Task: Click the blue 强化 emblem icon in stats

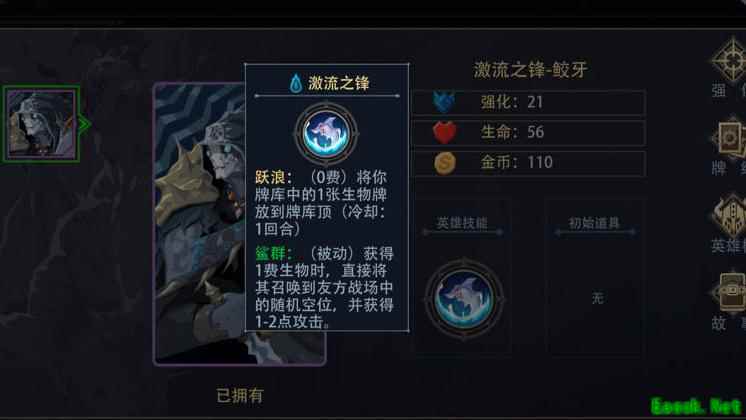Action: [443, 102]
